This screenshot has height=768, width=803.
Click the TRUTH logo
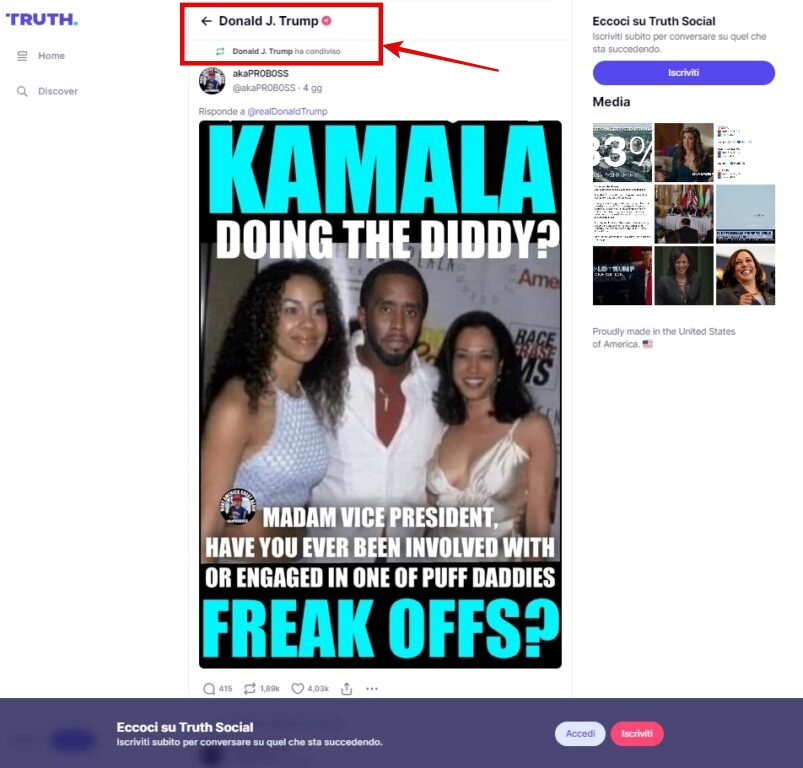pyautogui.click(x=41, y=19)
